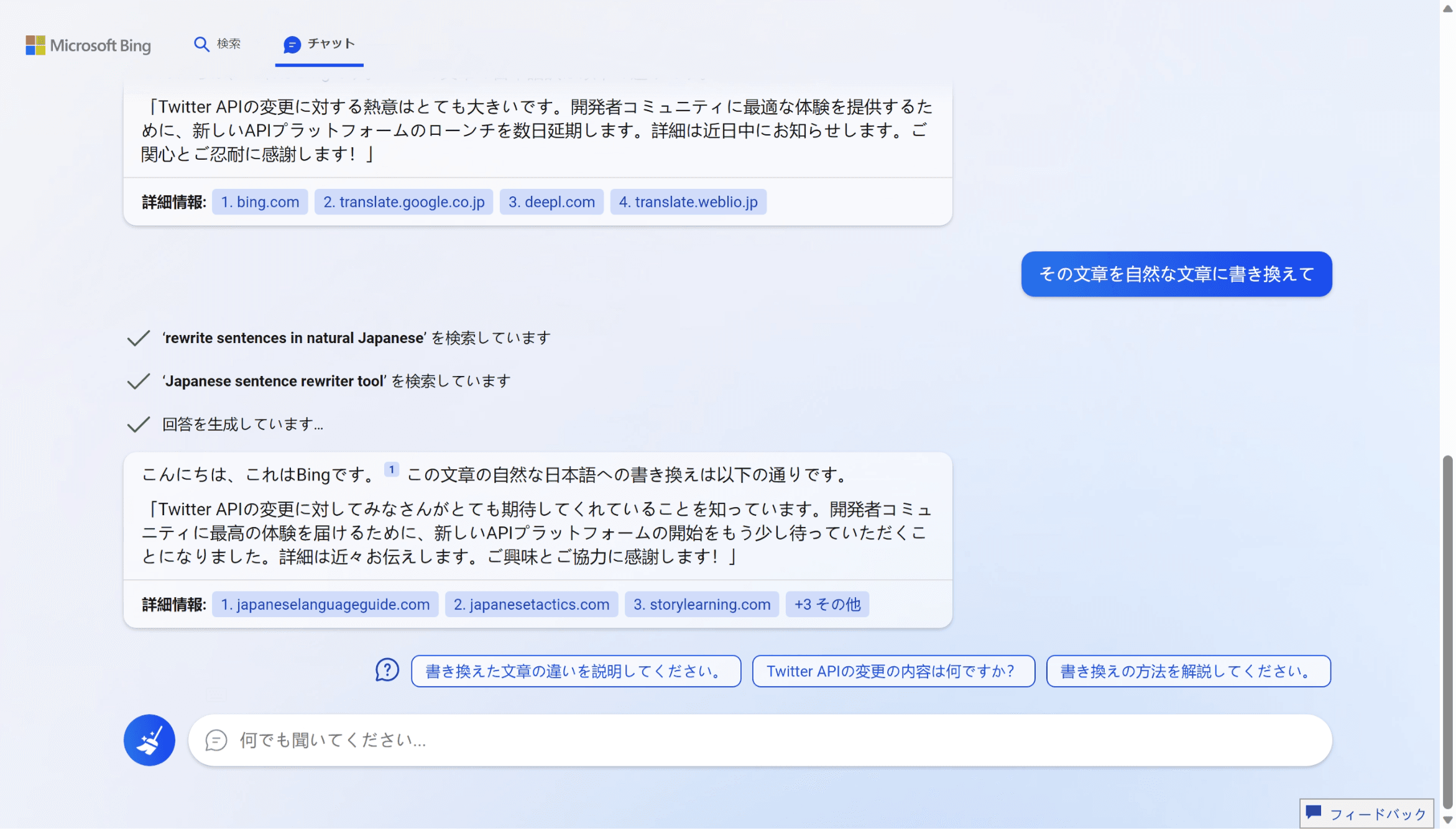
Task: Click the rewritten paragraph starting Twitter APIの変更に対してみなさんが
Action: 536,533
